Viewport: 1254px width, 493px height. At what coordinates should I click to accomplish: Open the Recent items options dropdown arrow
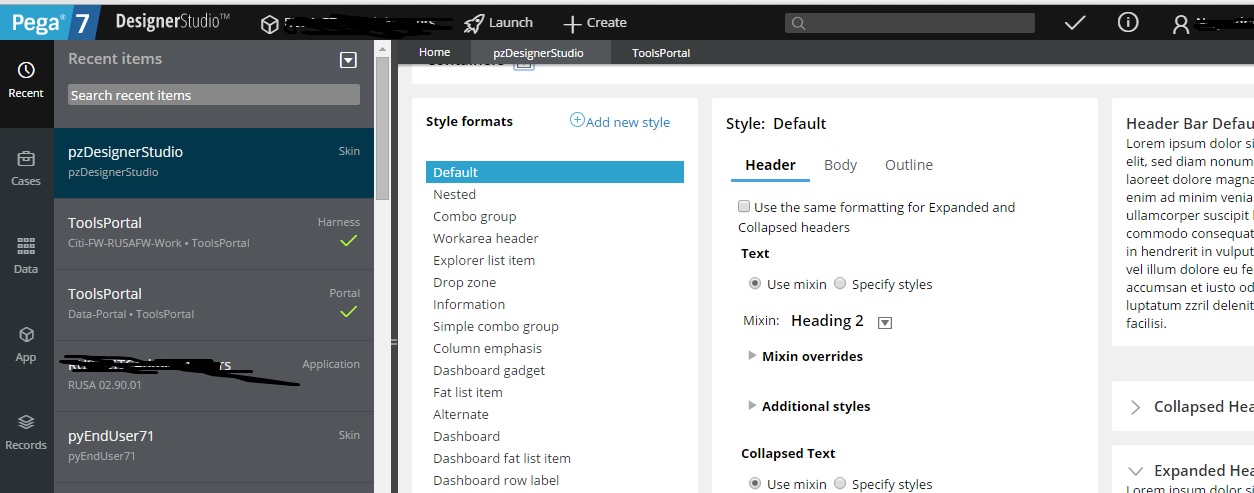348,60
